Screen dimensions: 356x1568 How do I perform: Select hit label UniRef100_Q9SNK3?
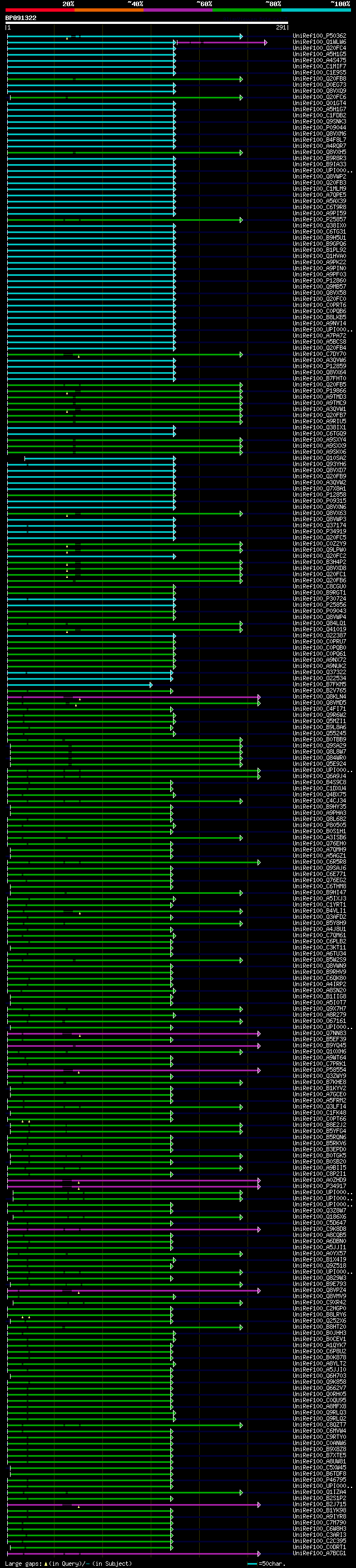pos(319,122)
